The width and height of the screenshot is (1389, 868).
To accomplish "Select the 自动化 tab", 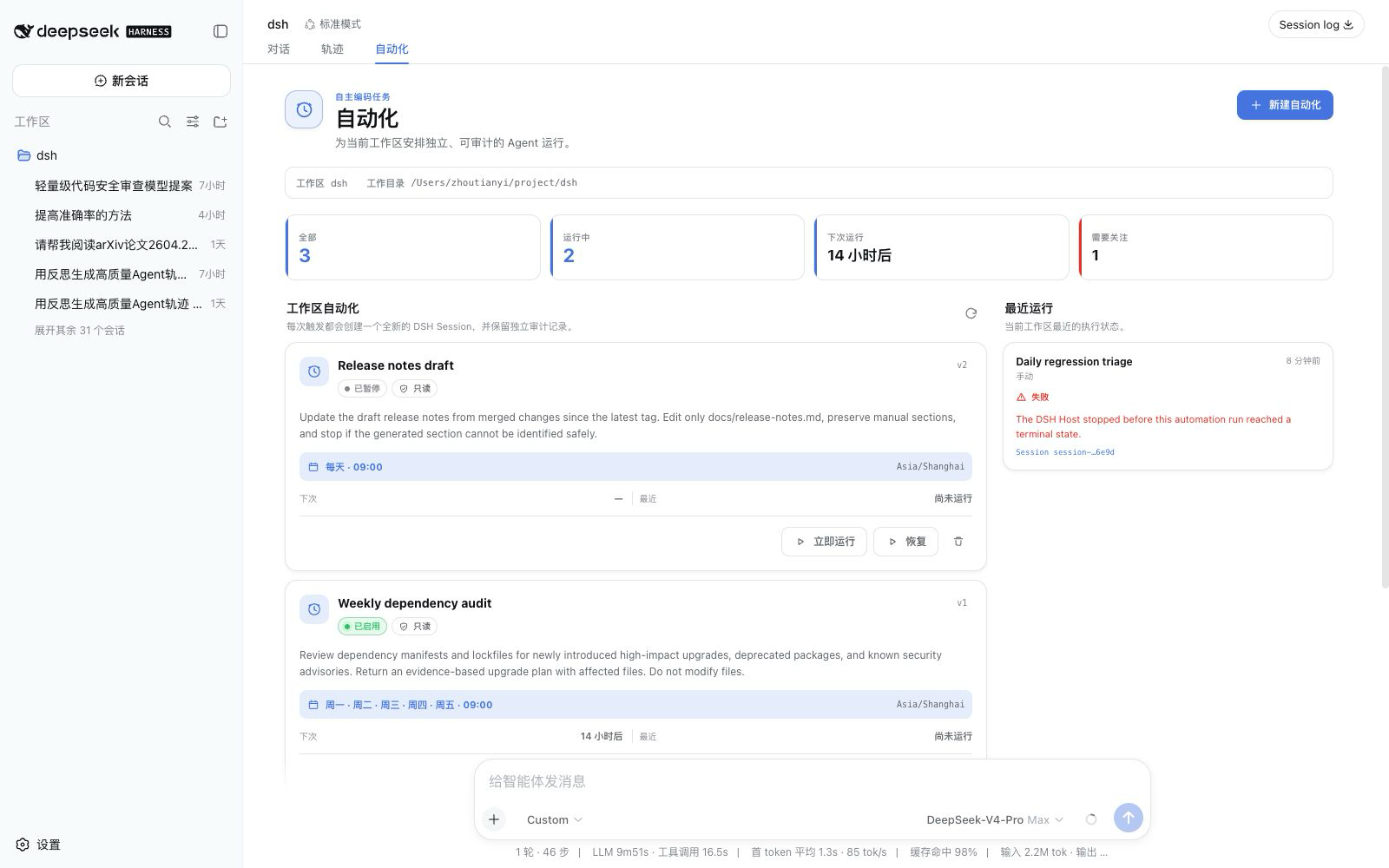I will (392, 49).
